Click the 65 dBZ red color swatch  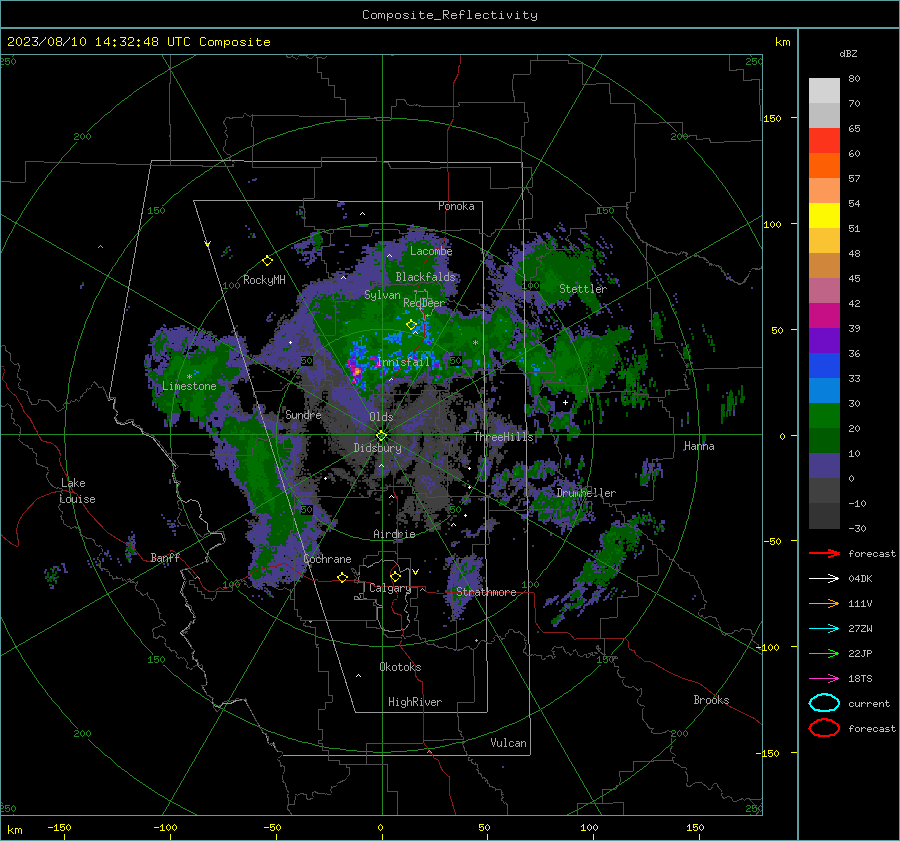pos(824,140)
